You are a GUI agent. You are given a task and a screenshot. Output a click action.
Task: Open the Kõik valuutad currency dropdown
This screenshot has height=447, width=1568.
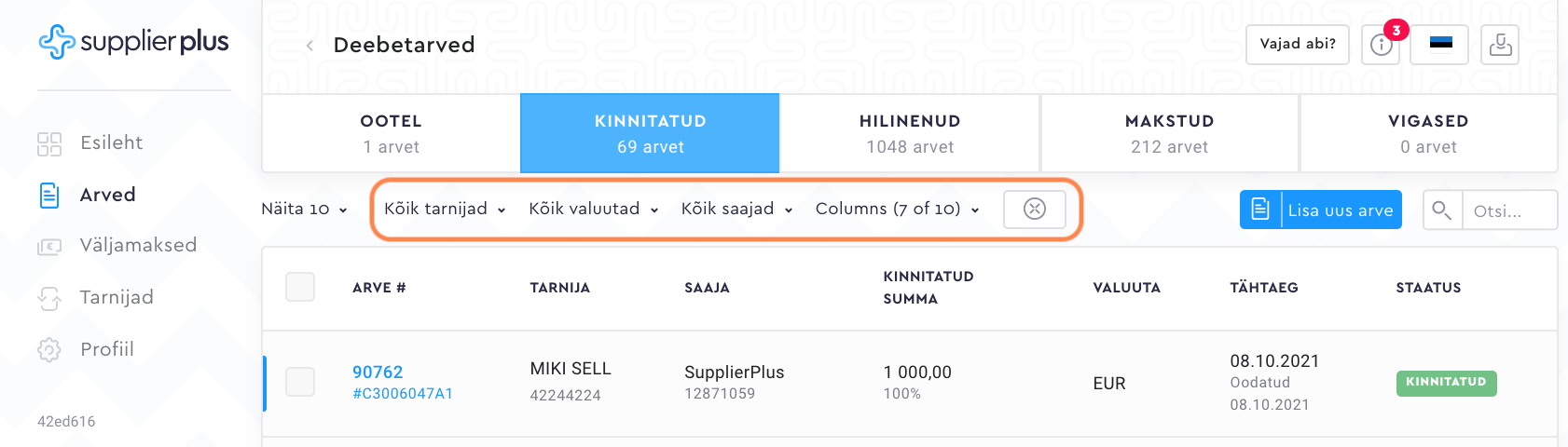click(x=594, y=209)
